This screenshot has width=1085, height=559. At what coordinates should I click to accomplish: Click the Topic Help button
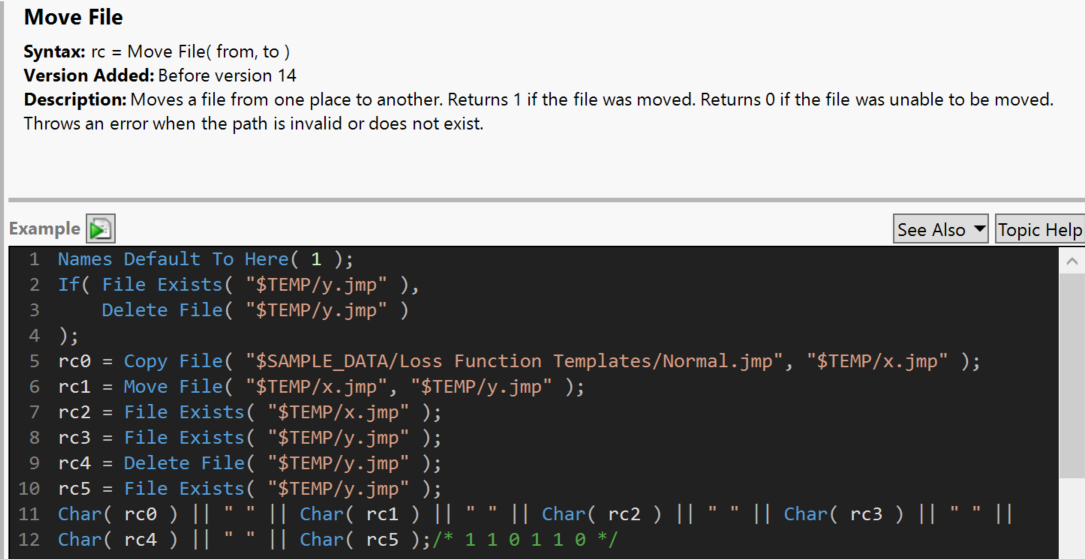click(x=1039, y=229)
